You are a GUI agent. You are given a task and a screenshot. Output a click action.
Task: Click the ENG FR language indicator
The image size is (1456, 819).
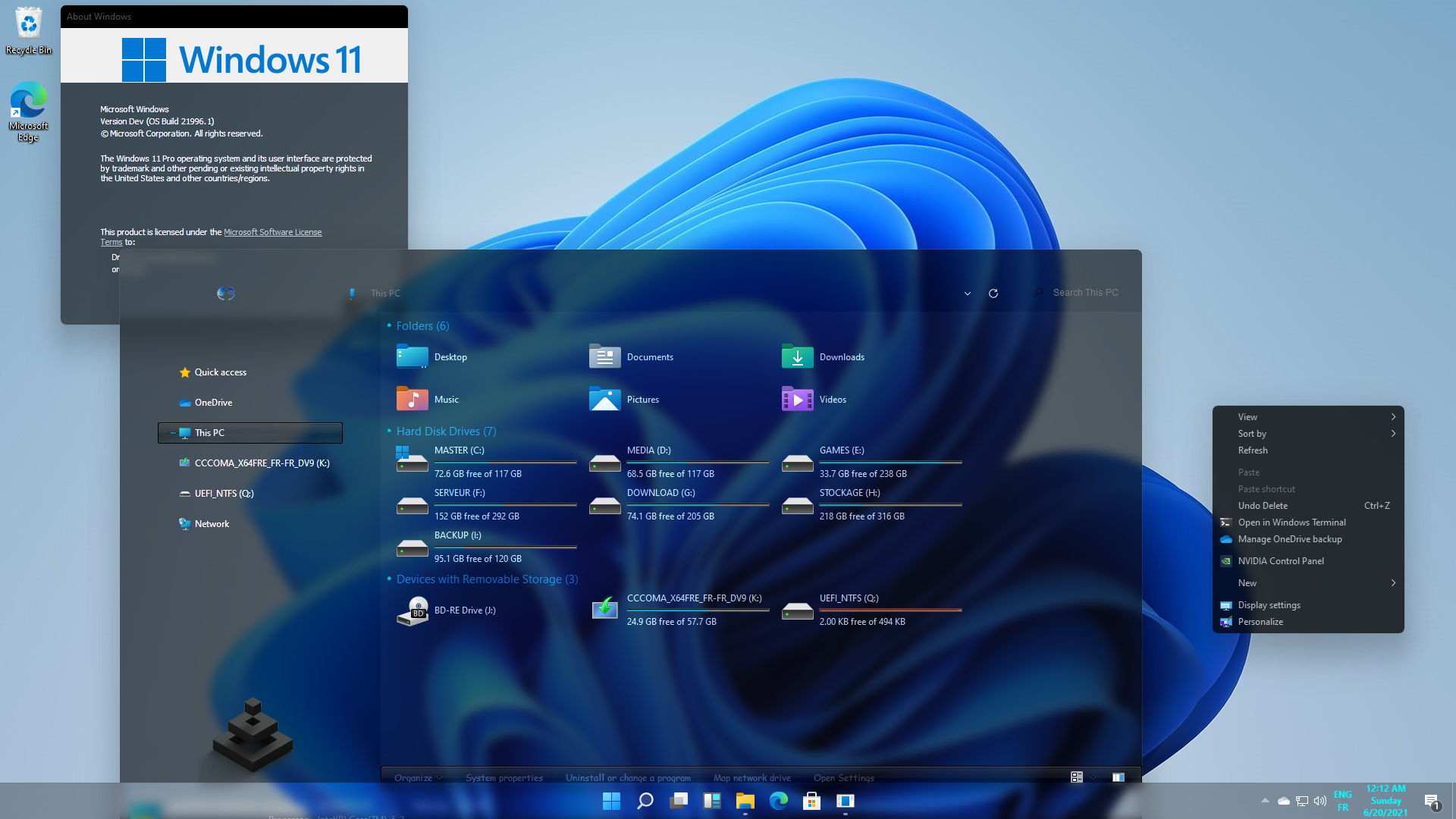pos(1343,801)
